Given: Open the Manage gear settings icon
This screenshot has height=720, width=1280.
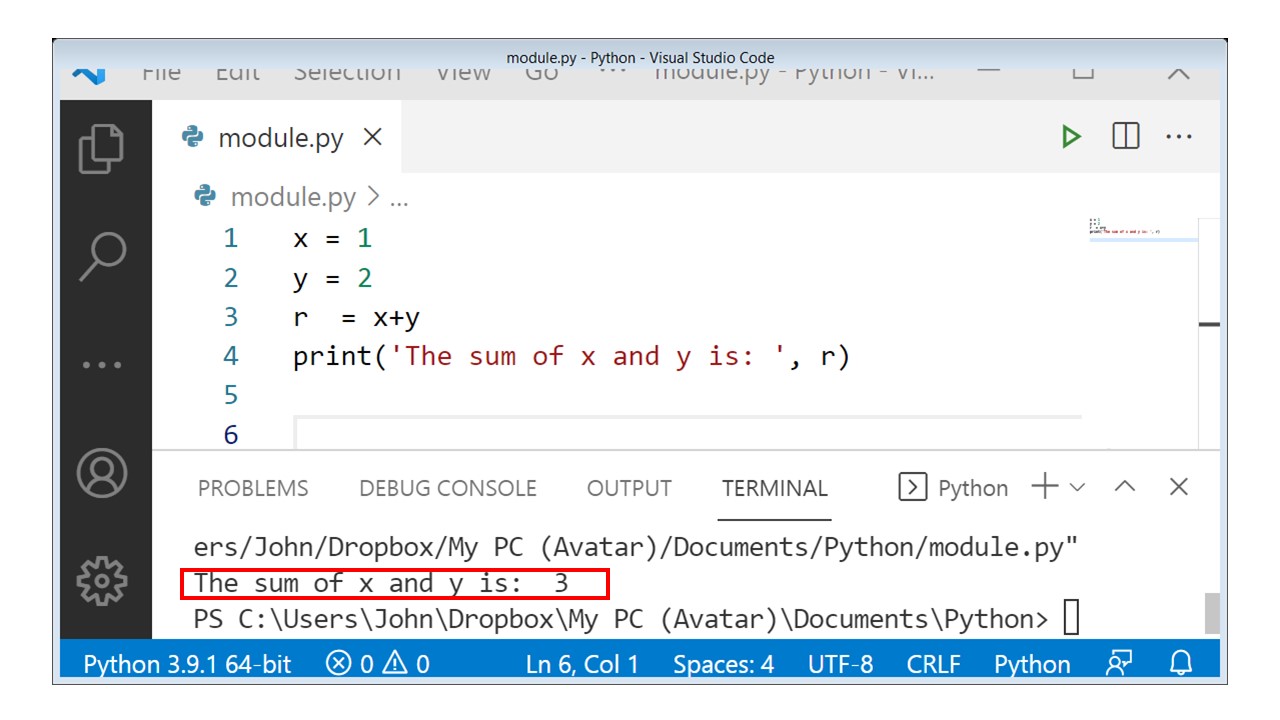Looking at the screenshot, I should (102, 581).
